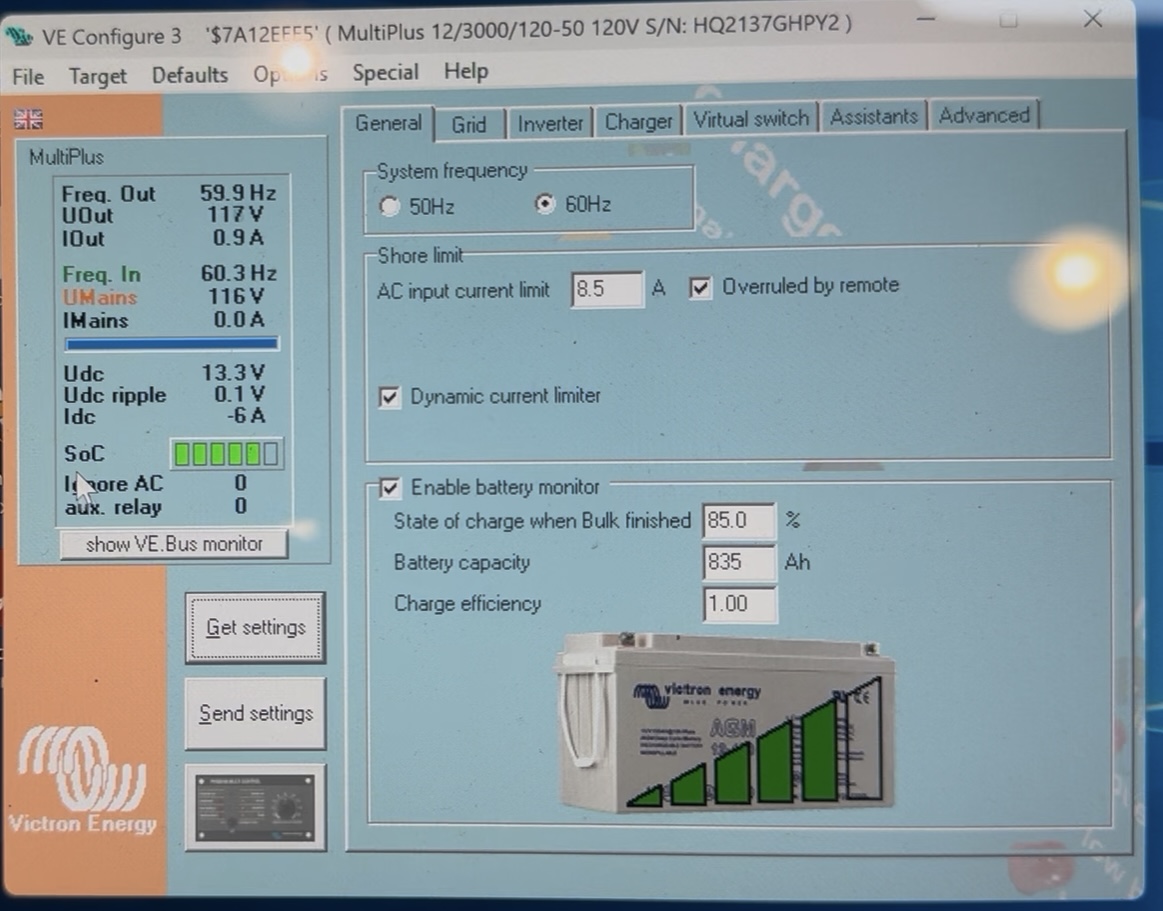Screen dimensions: 1163x911
Task: Switch to the General tab
Action: point(388,123)
